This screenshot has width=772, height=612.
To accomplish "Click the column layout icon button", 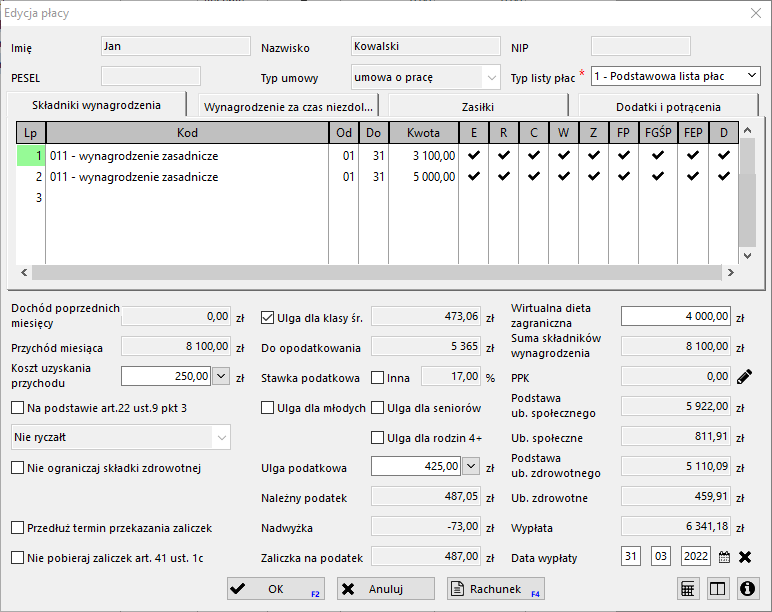I will click(x=717, y=589).
